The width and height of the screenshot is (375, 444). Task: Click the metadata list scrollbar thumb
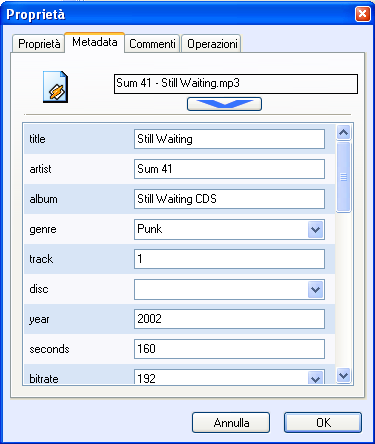tap(344, 177)
